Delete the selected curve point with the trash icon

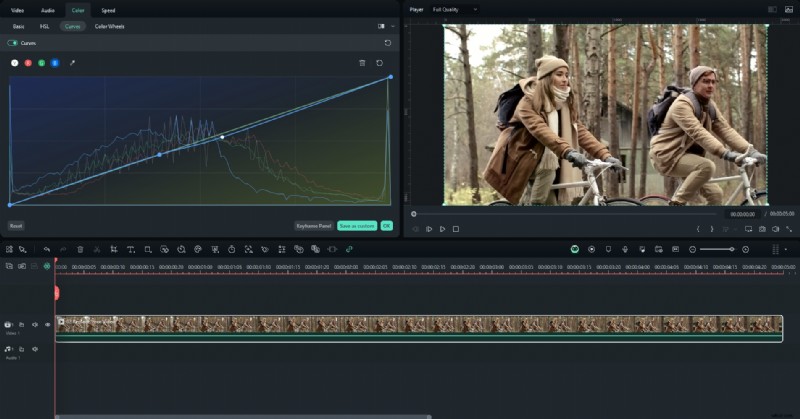point(362,63)
